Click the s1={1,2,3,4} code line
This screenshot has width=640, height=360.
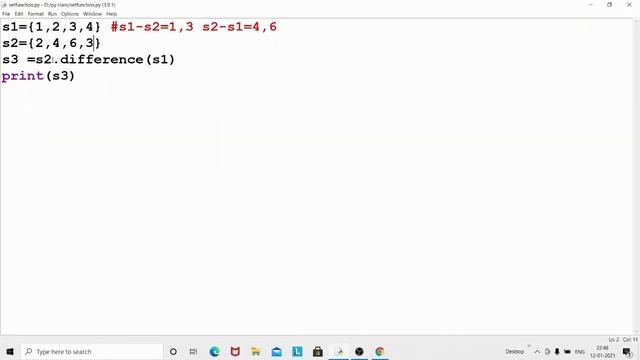[51, 27]
